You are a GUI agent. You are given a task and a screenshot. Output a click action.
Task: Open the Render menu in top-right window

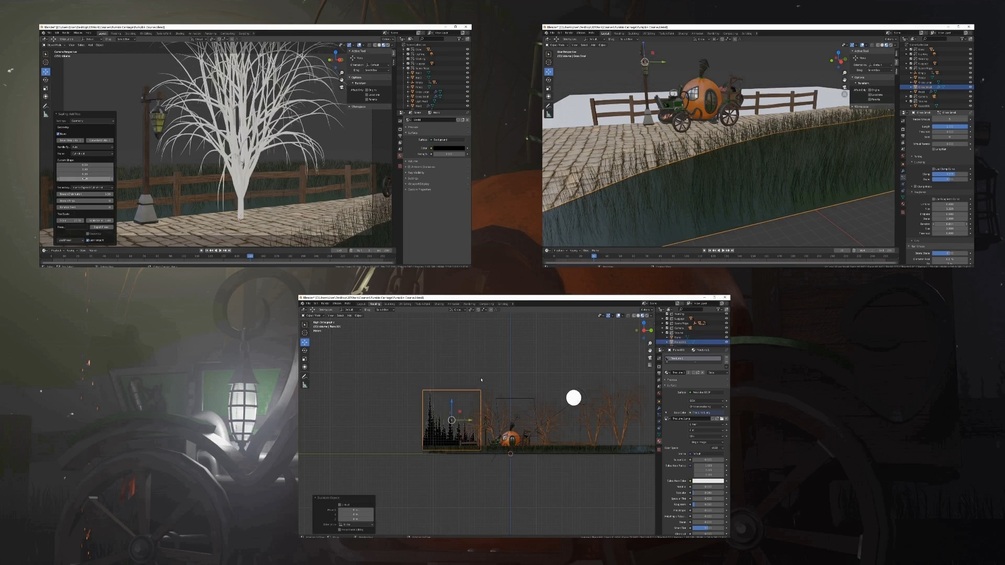pyautogui.click(x=569, y=33)
